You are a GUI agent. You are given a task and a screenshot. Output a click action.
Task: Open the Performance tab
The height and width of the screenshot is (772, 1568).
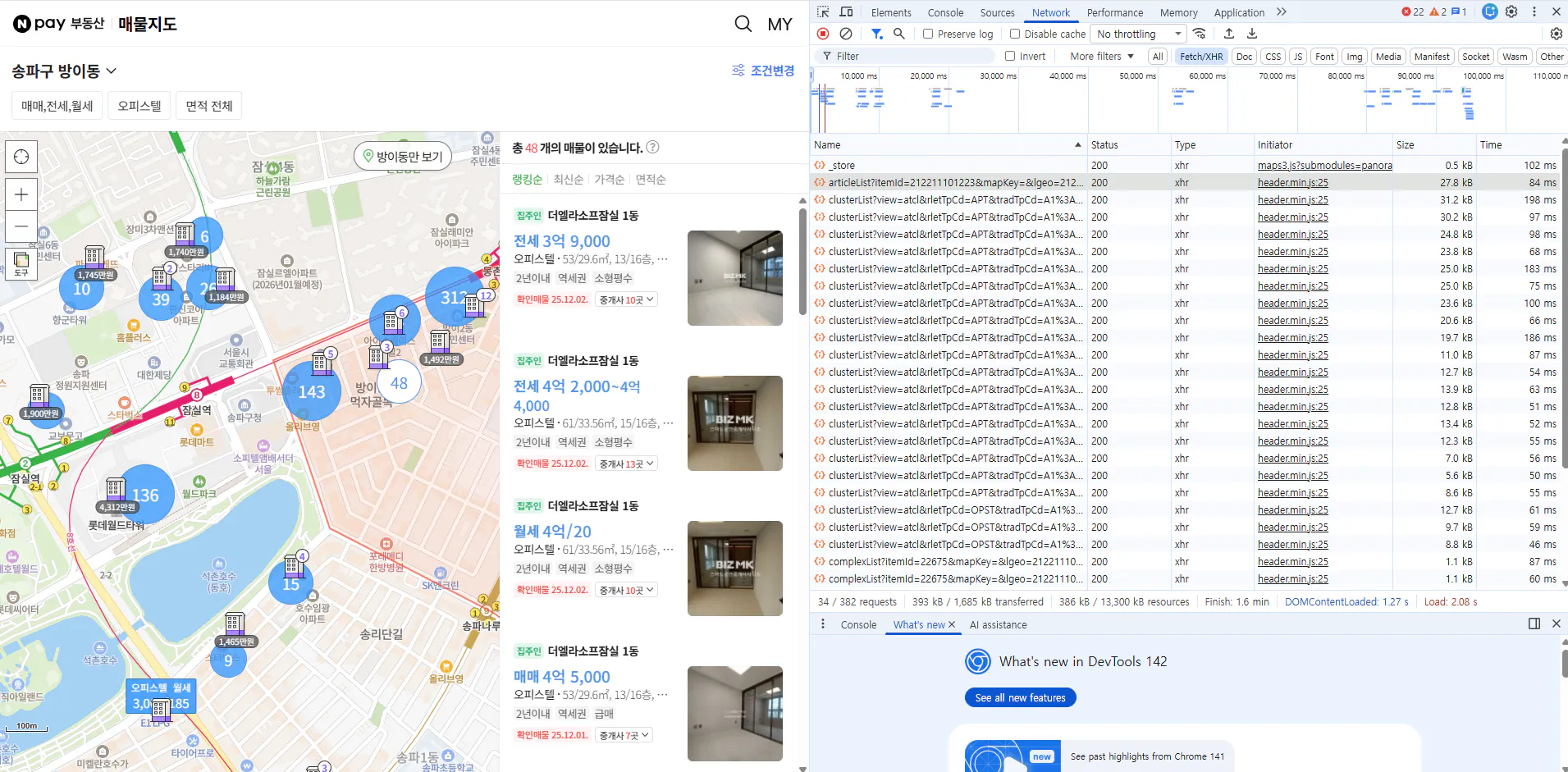(1114, 12)
